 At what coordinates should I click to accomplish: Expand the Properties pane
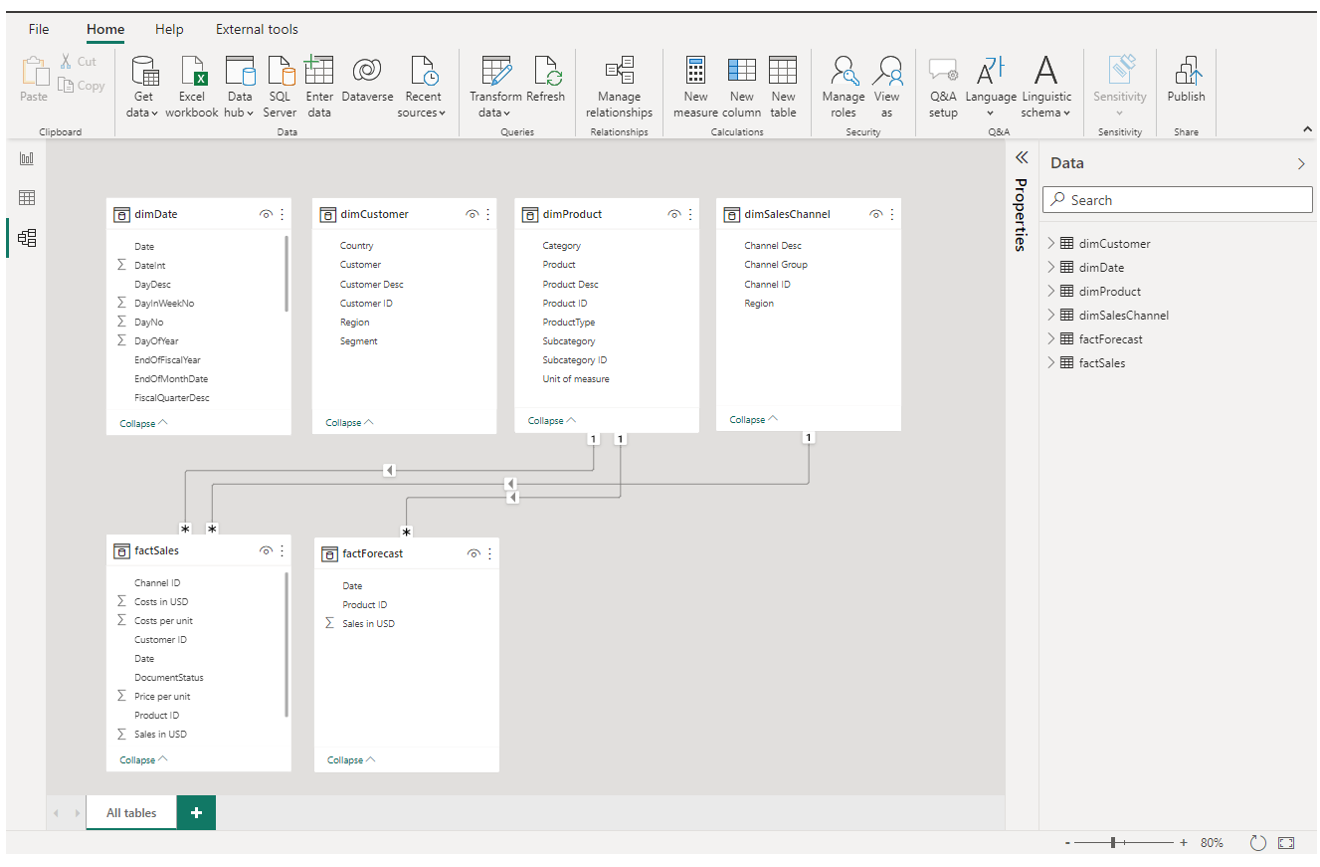pos(1021,157)
